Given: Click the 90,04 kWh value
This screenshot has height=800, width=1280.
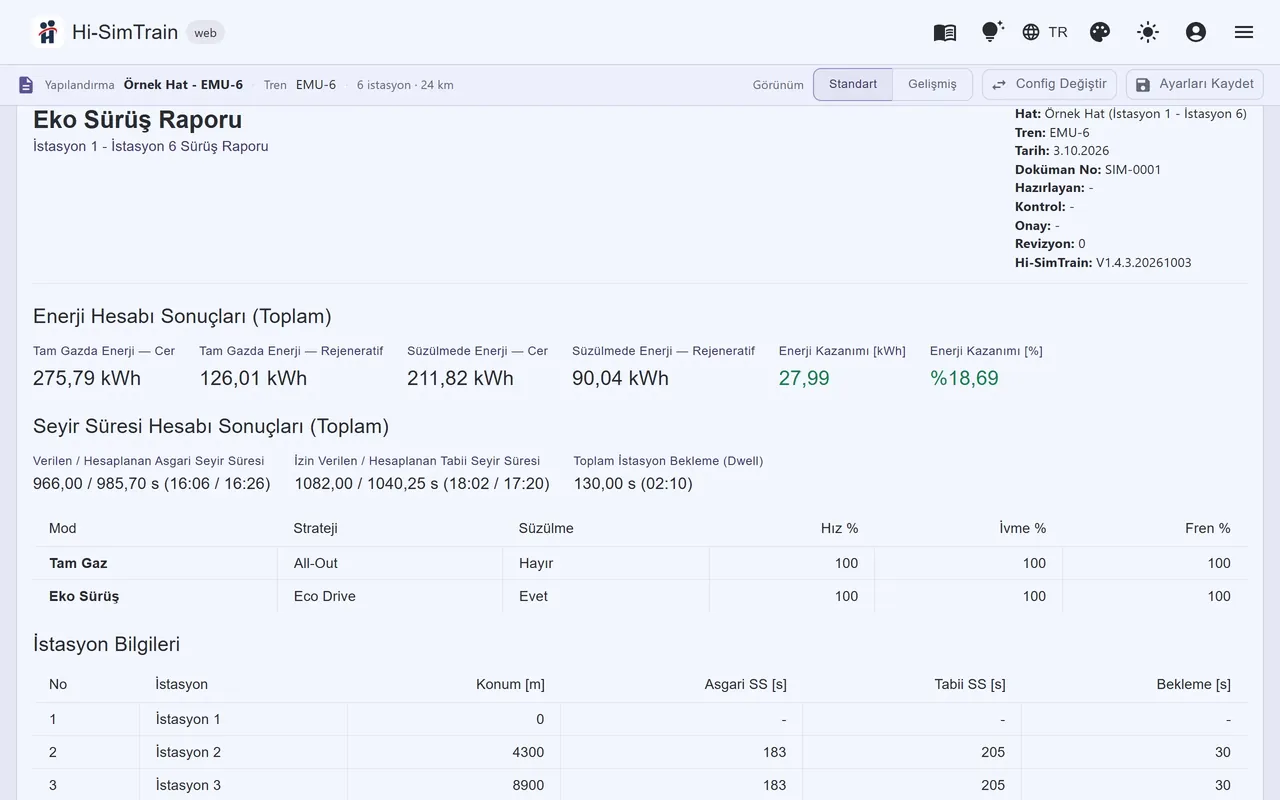Looking at the screenshot, I should [x=620, y=378].
